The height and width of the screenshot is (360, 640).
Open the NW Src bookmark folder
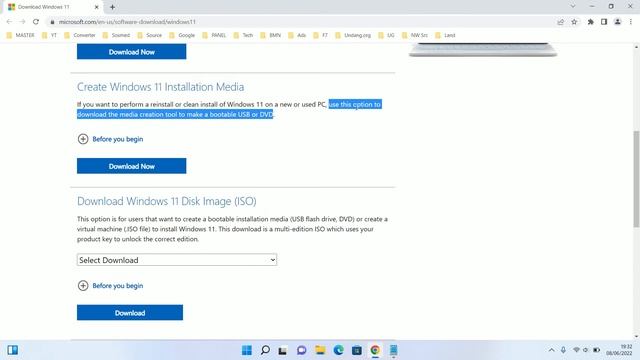[415, 35]
